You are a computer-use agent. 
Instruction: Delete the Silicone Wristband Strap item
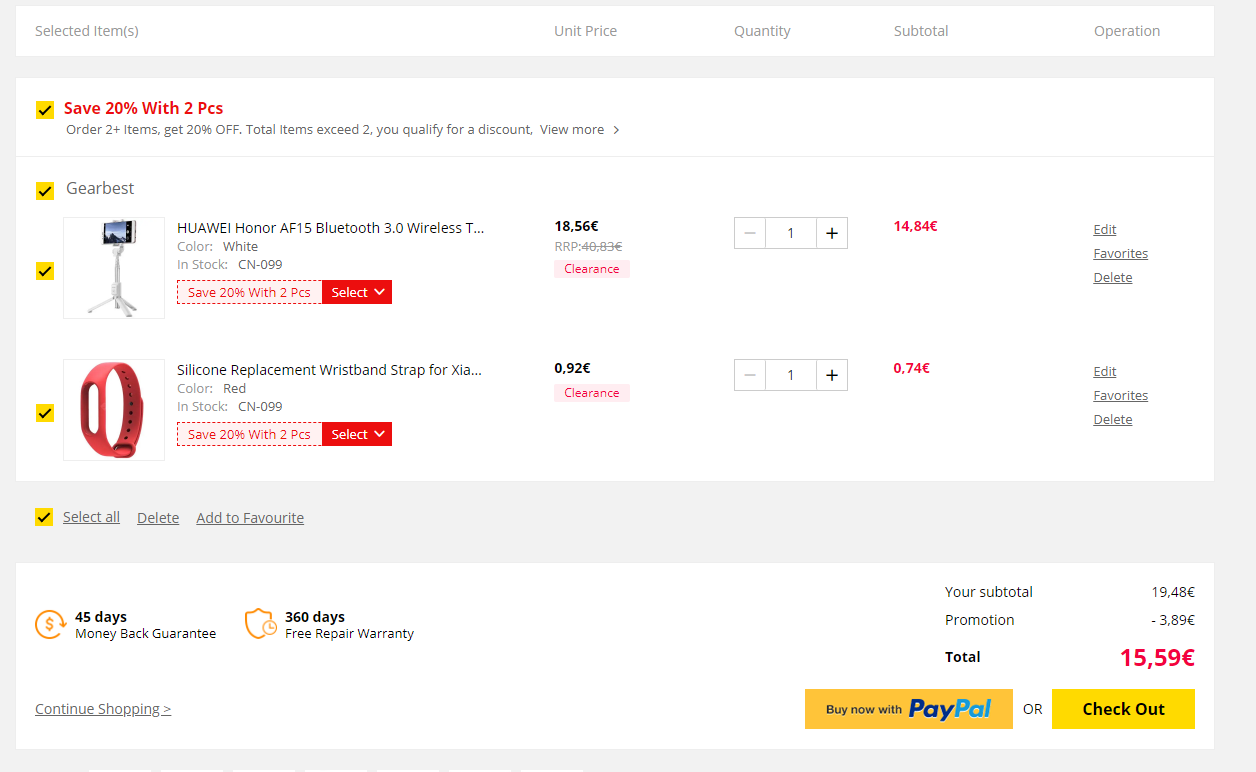[x=1113, y=420]
